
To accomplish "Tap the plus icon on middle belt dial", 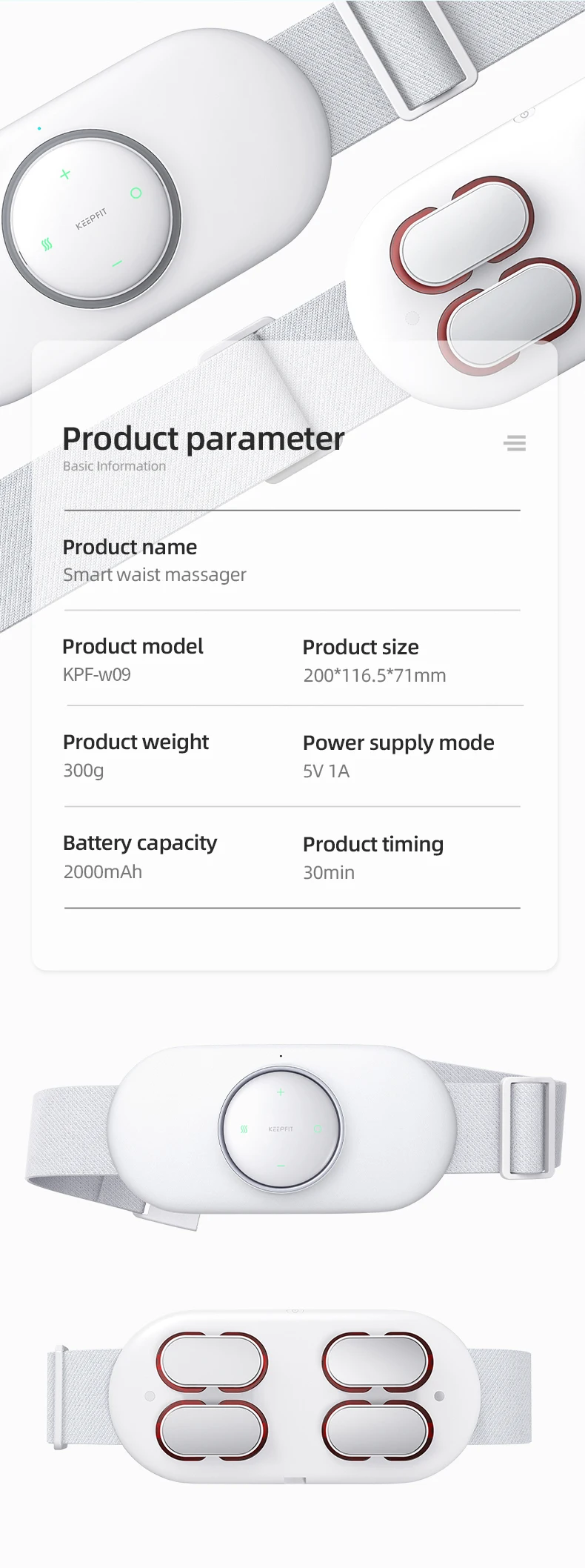I will (281, 1092).
